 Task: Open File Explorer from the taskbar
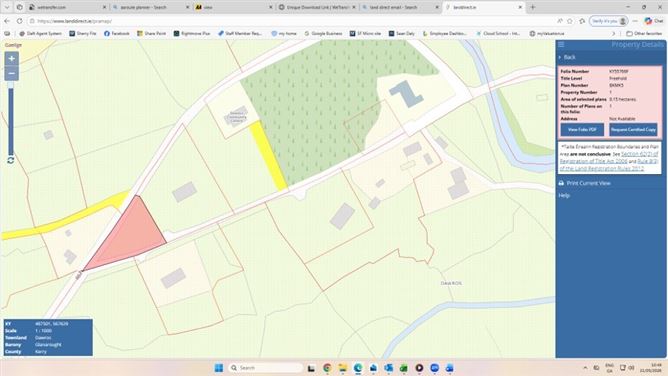click(343, 367)
